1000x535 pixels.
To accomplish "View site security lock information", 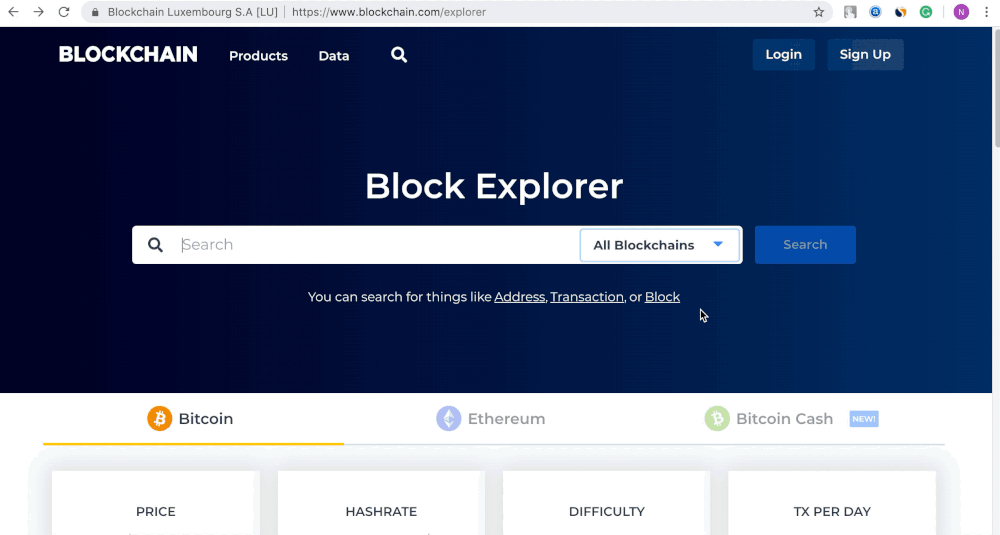I will click(x=95, y=12).
